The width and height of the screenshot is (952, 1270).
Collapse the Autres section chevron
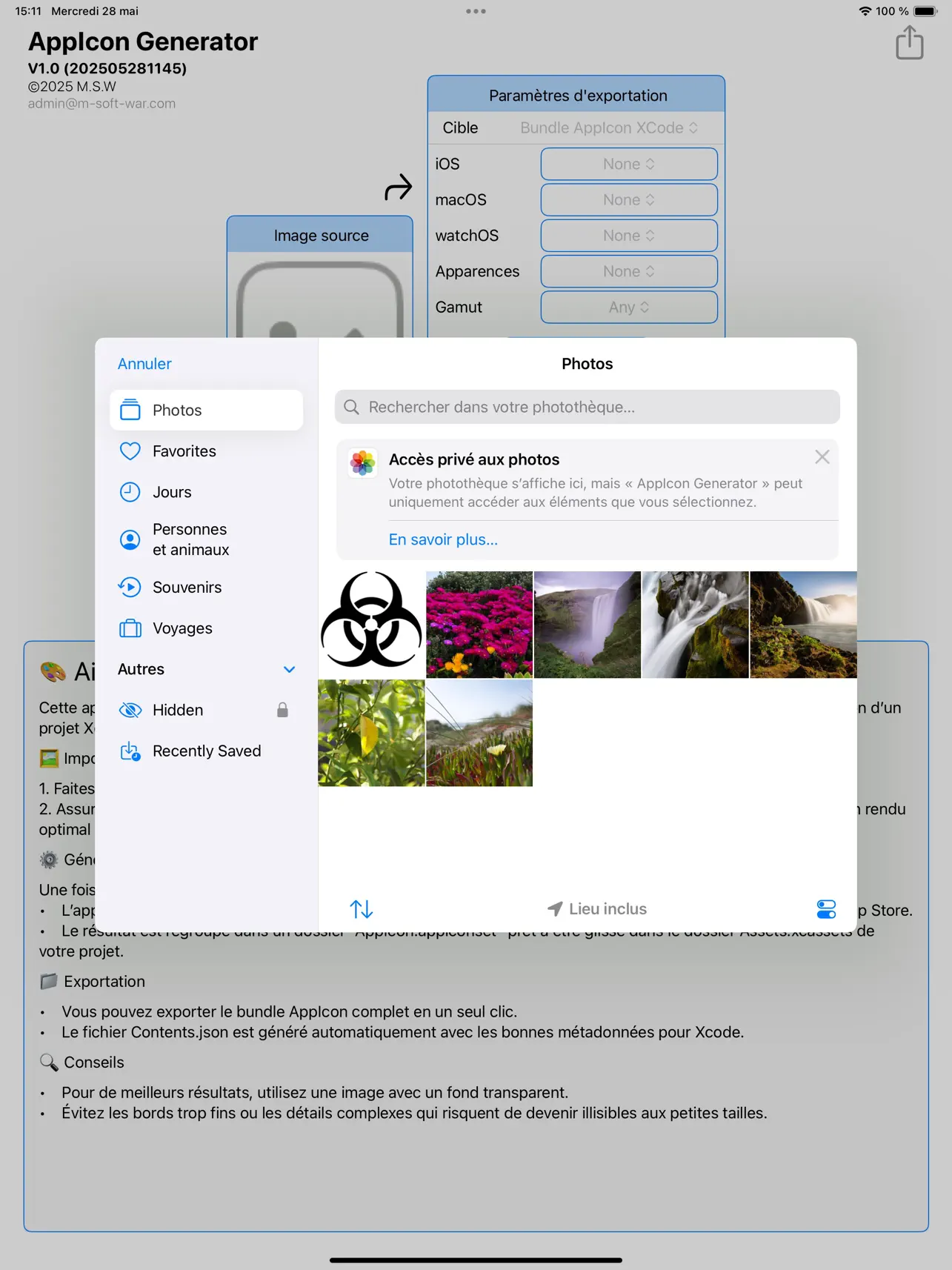290,669
